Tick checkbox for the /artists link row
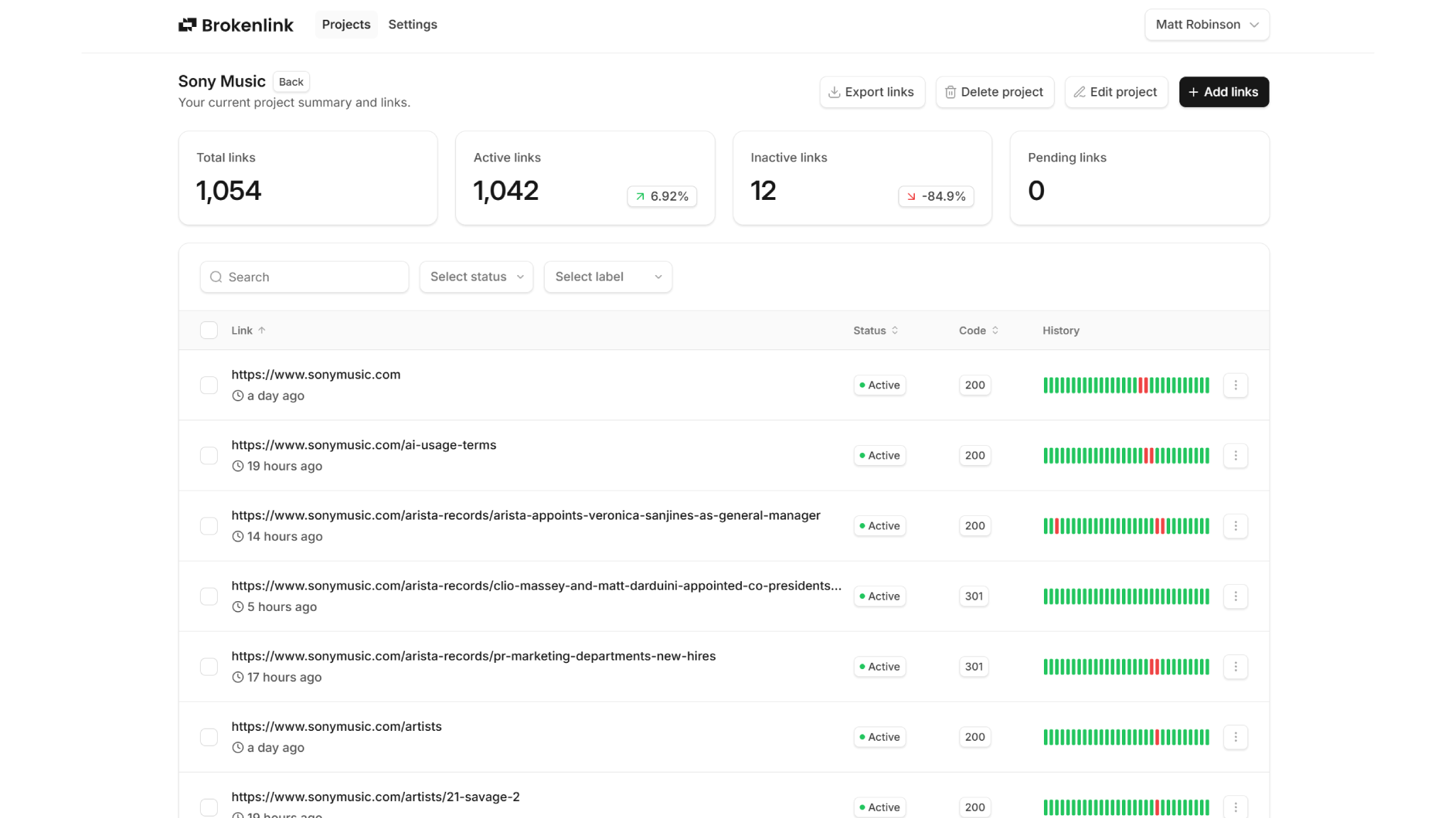 (209, 737)
